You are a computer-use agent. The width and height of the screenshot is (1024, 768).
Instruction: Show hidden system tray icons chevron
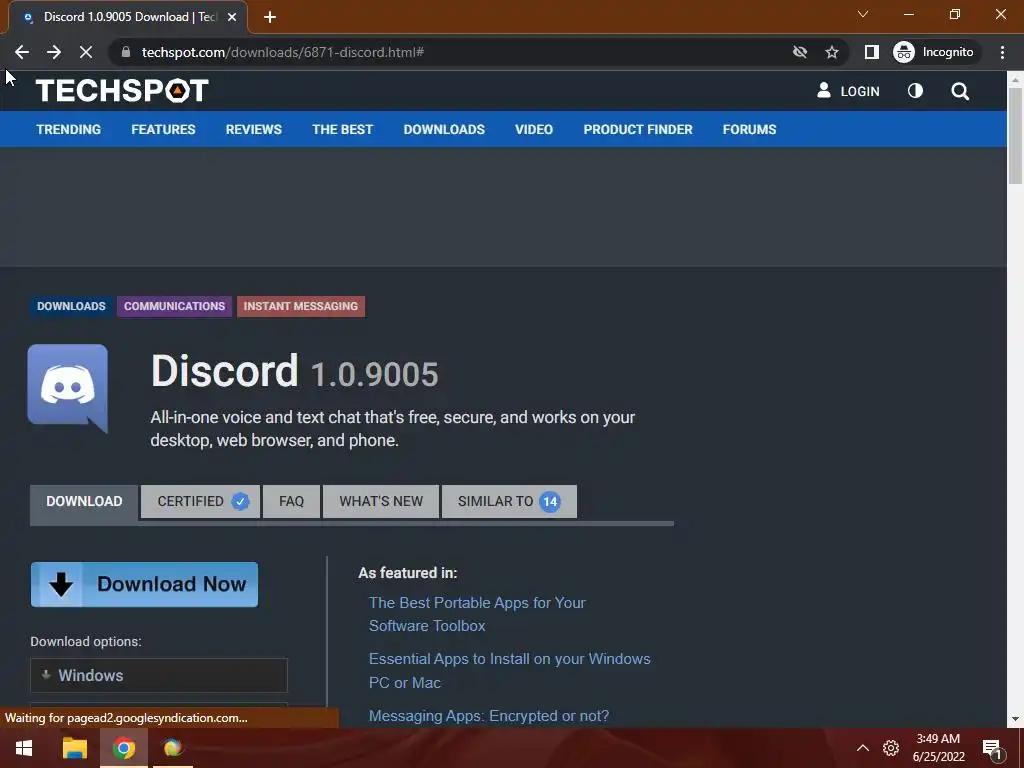coord(863,748)
